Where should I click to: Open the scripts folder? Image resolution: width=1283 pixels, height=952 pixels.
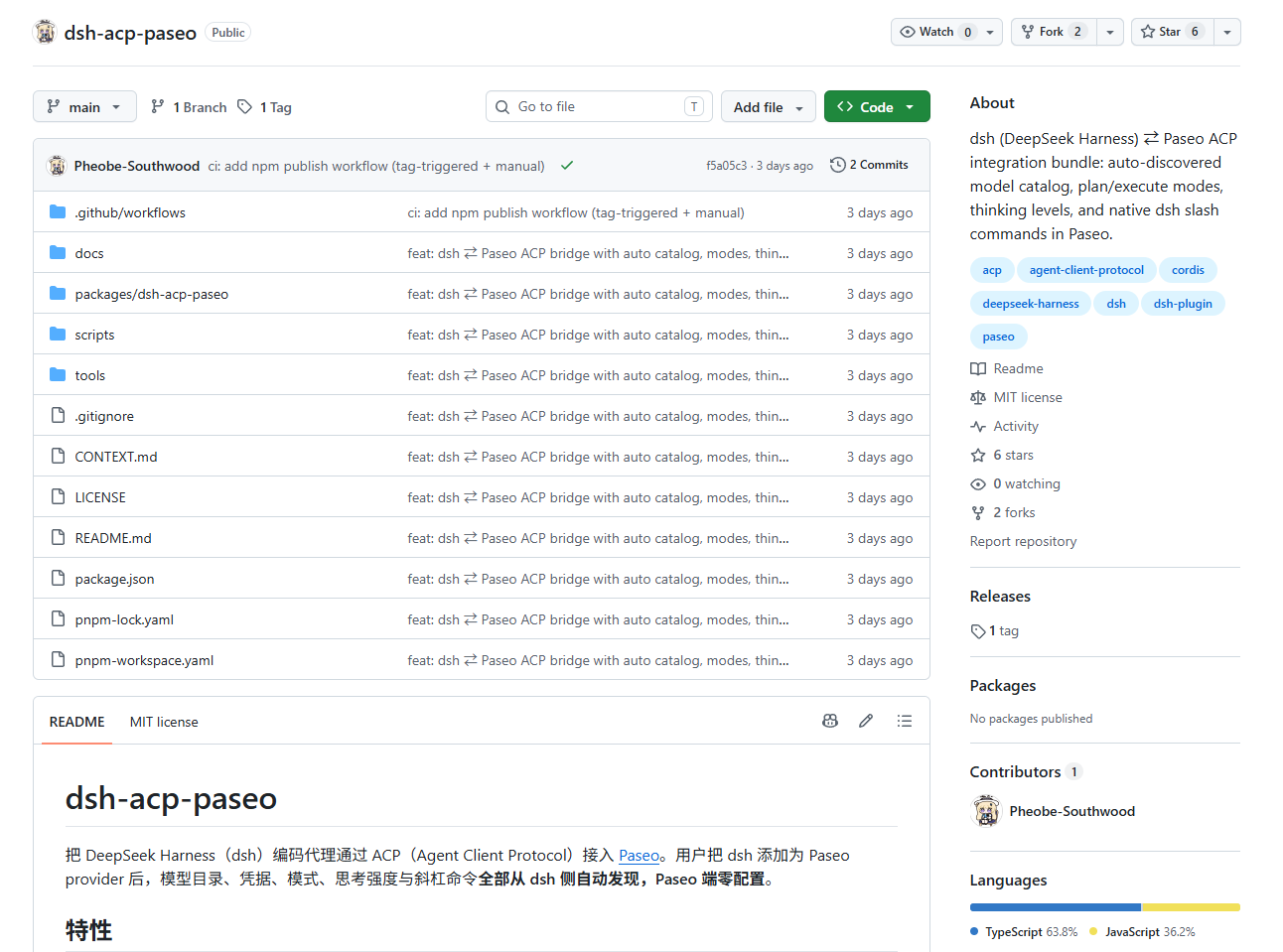click(x=94, y=335)
